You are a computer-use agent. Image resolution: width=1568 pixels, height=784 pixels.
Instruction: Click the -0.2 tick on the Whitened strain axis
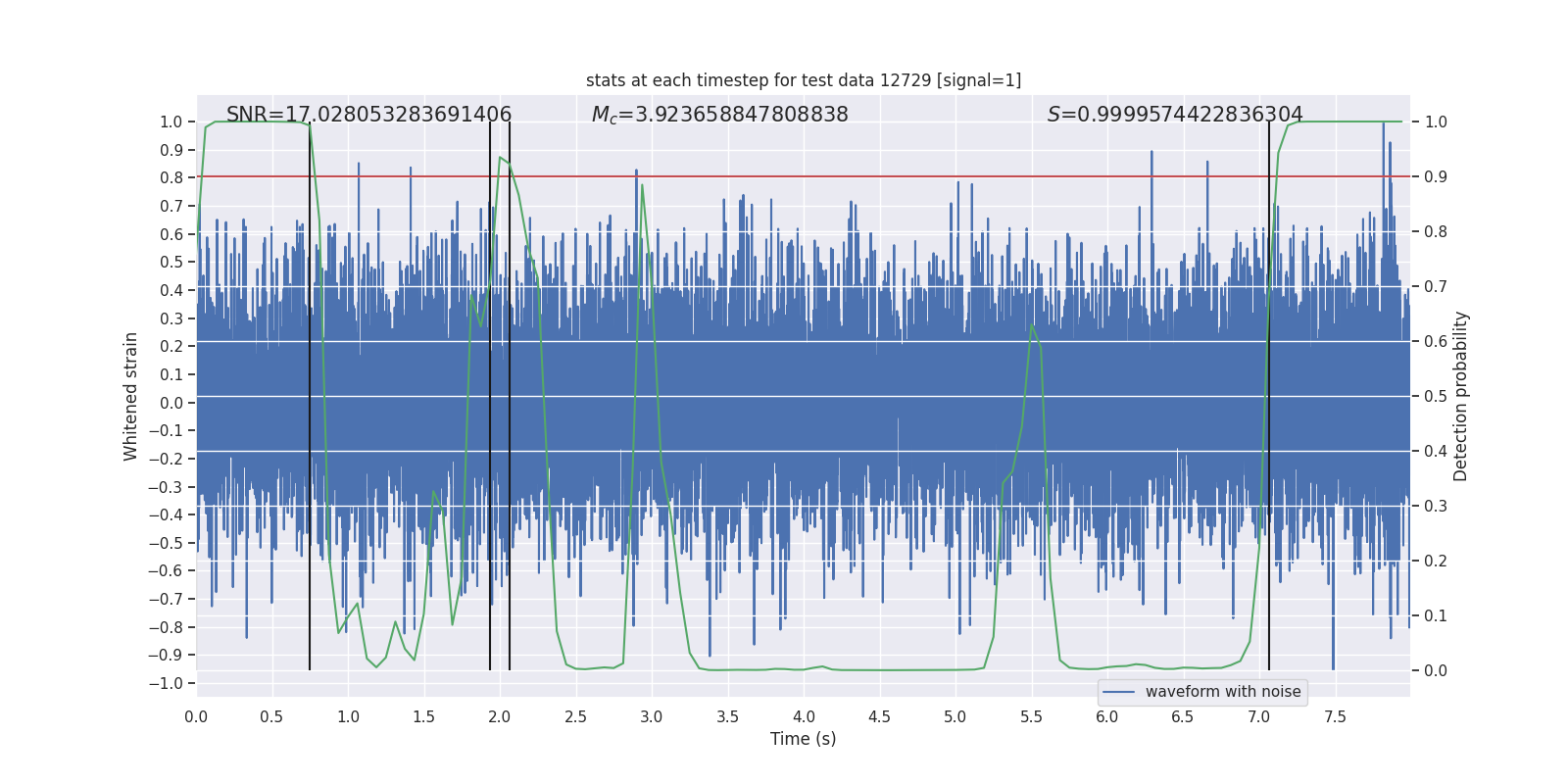point(166,459)
